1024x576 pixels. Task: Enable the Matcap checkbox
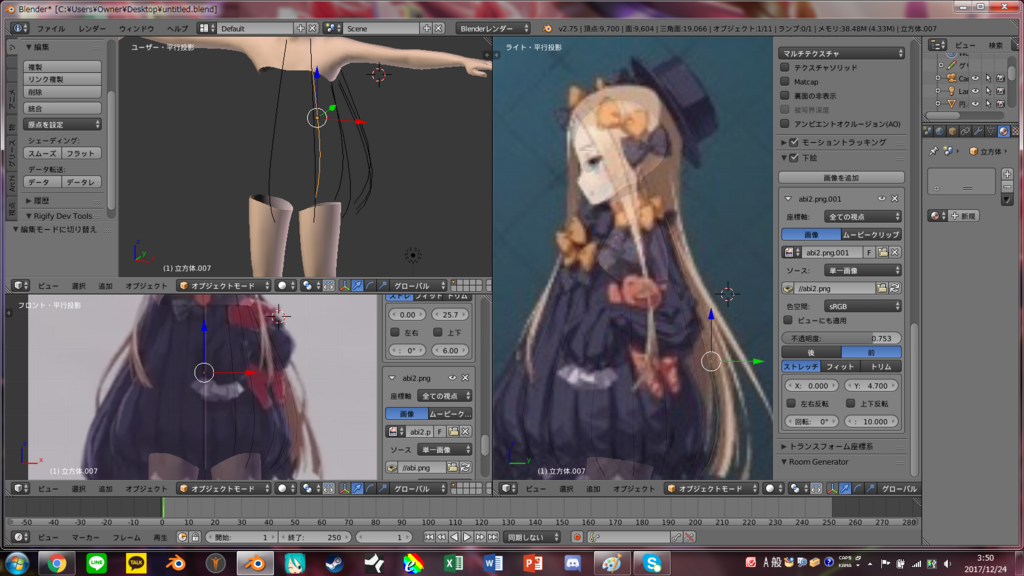(x=785, y=82)
